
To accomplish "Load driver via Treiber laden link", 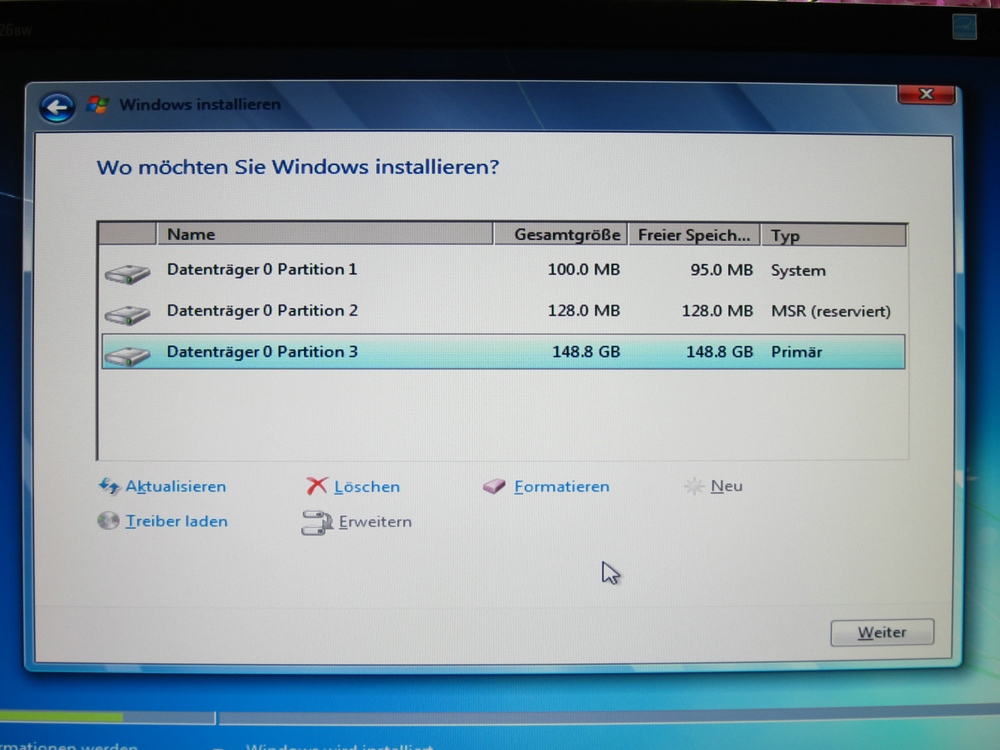I will pyautogui.click(x=176, y=521).
